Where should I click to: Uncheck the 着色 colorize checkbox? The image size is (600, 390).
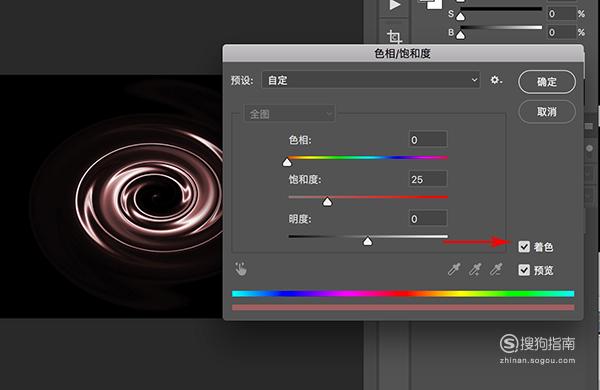tap(524, 247)
